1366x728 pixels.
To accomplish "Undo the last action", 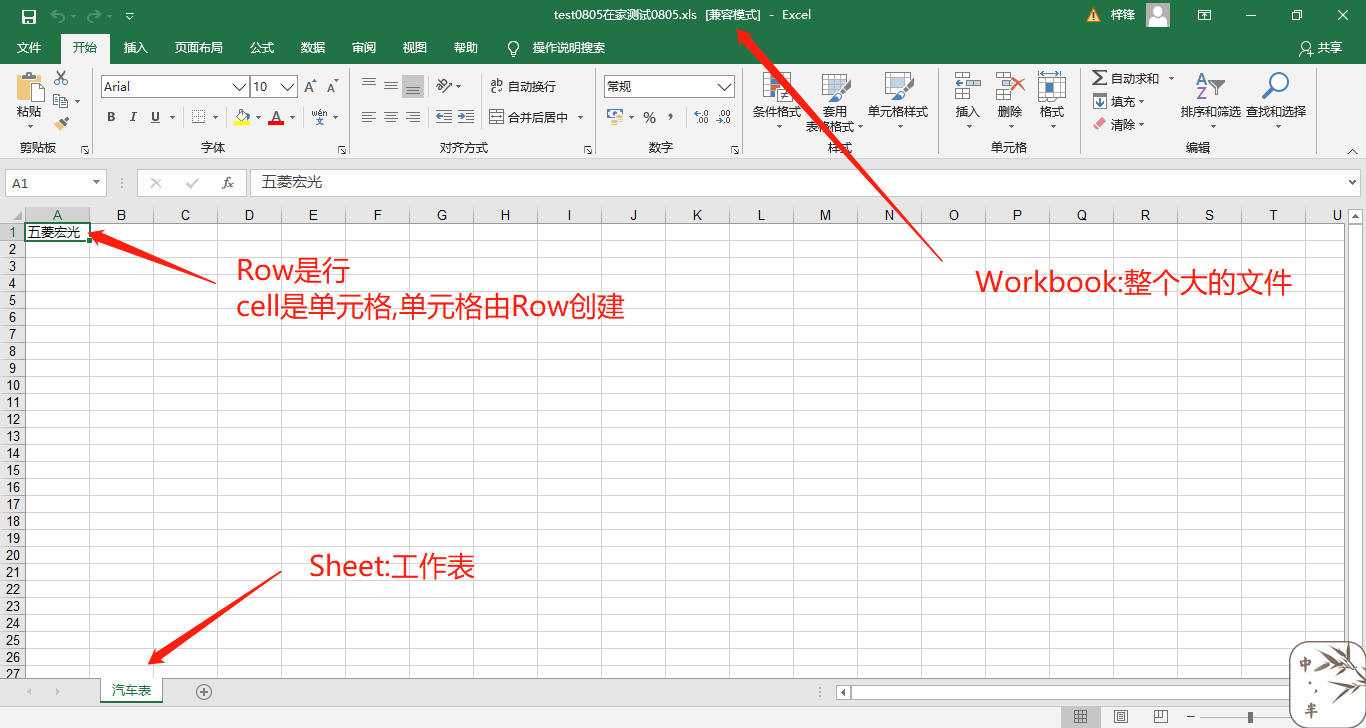I will [x=58, y=16].
